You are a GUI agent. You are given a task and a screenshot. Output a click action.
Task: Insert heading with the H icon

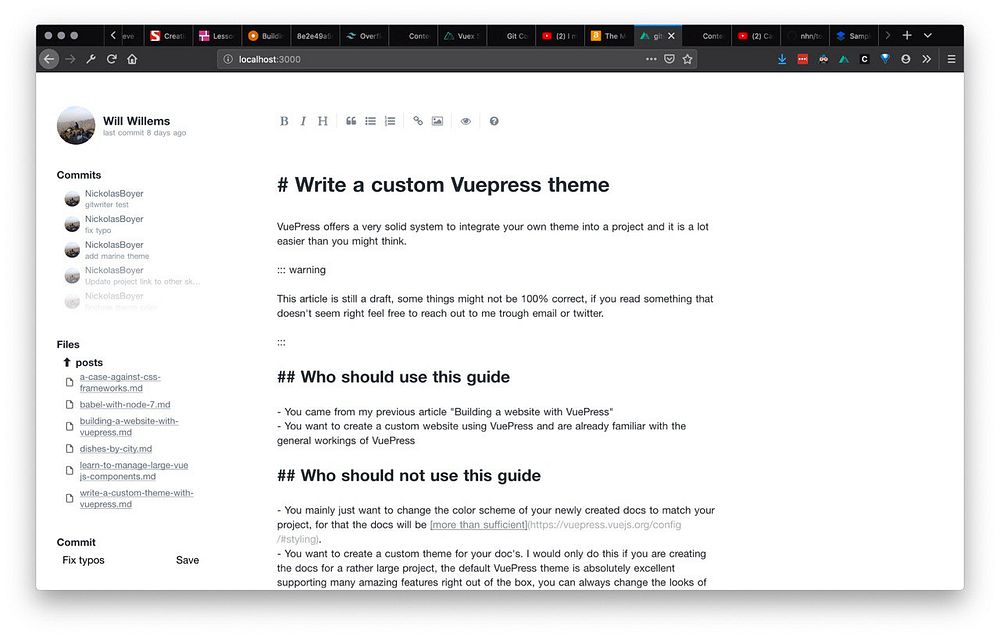pos(323,121)
